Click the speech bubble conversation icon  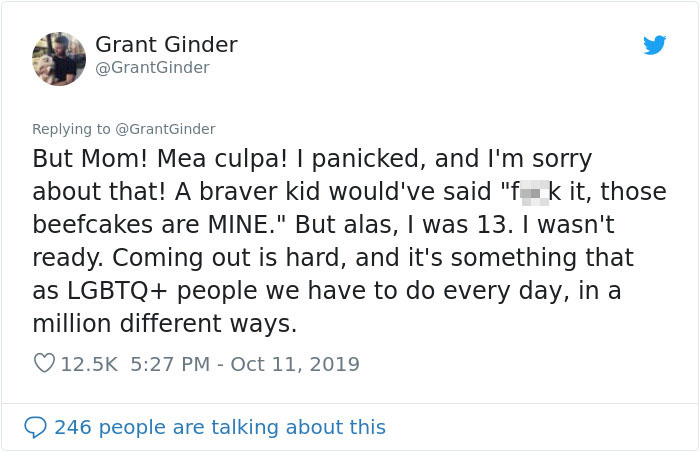[35, 427]
